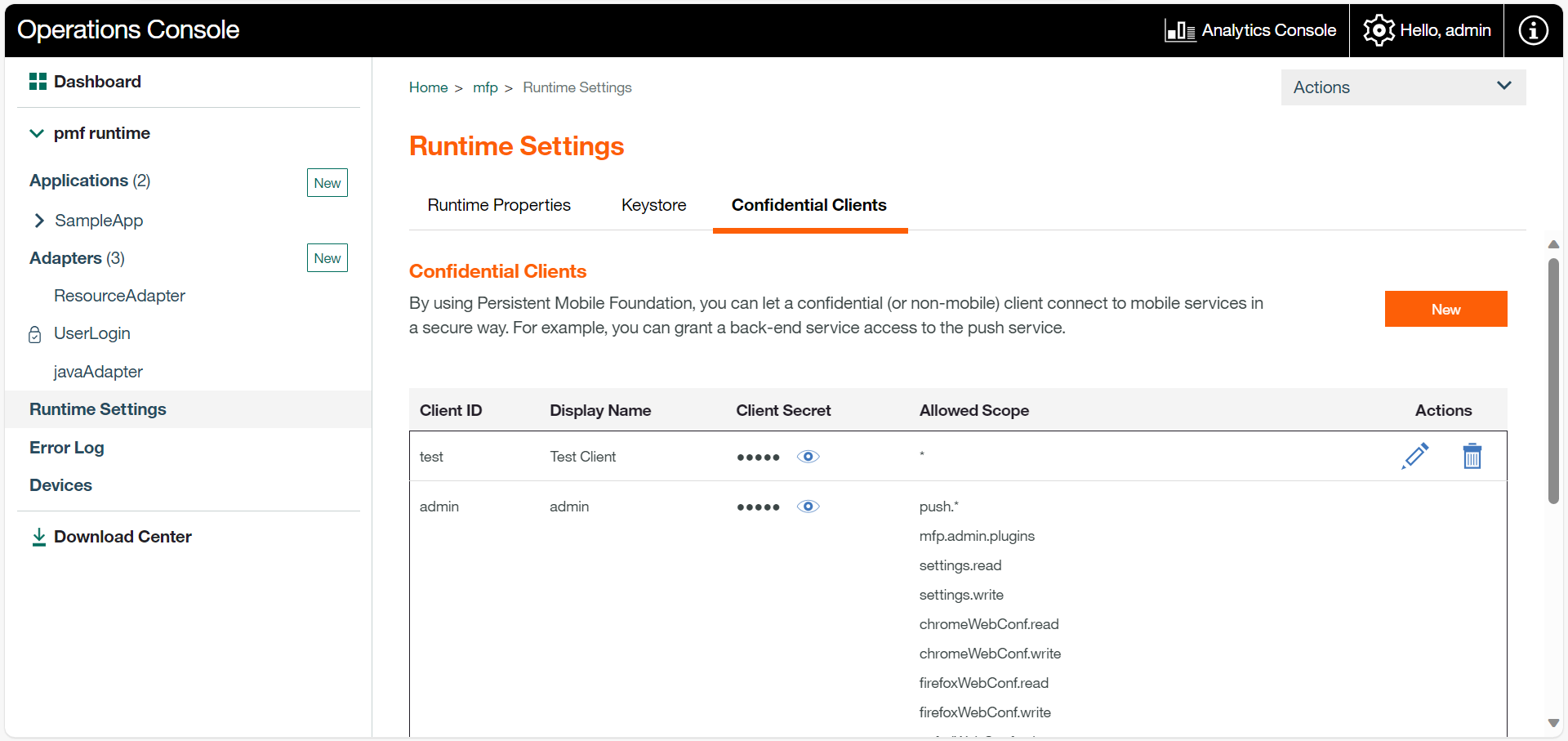Viewport: 1568px width, 741px height.
Task: Go to Home breadcrumb link
Action: point(428,87)
